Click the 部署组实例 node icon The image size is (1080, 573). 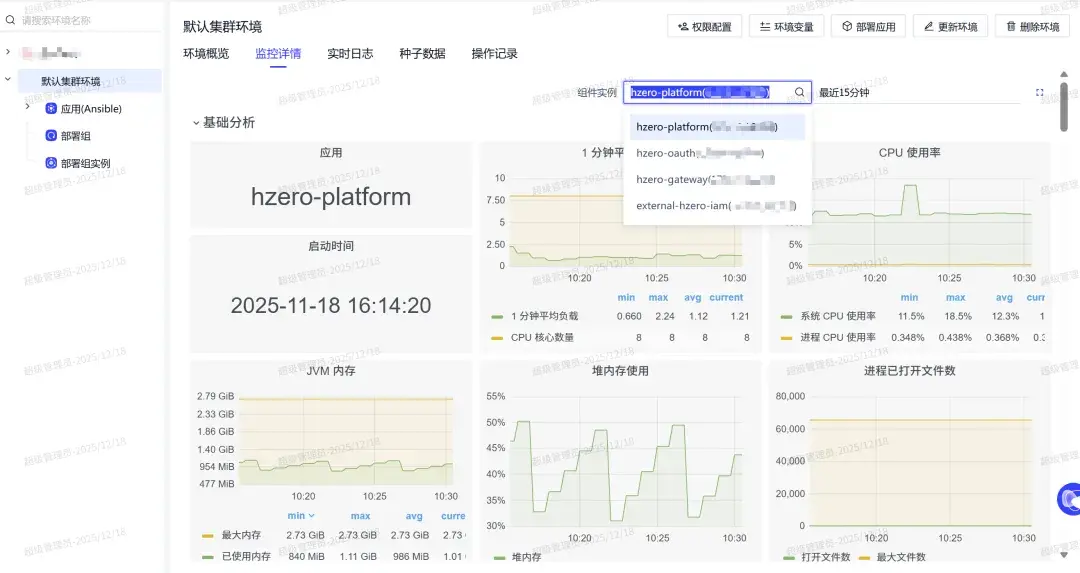point(51,163)
